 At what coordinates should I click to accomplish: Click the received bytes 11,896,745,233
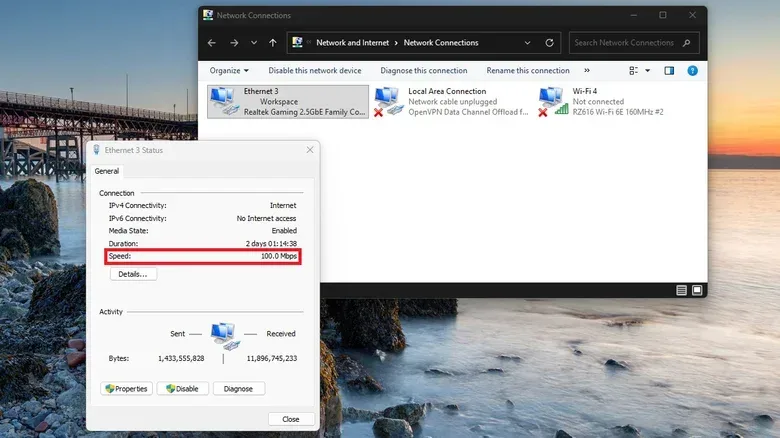point(272,358)
